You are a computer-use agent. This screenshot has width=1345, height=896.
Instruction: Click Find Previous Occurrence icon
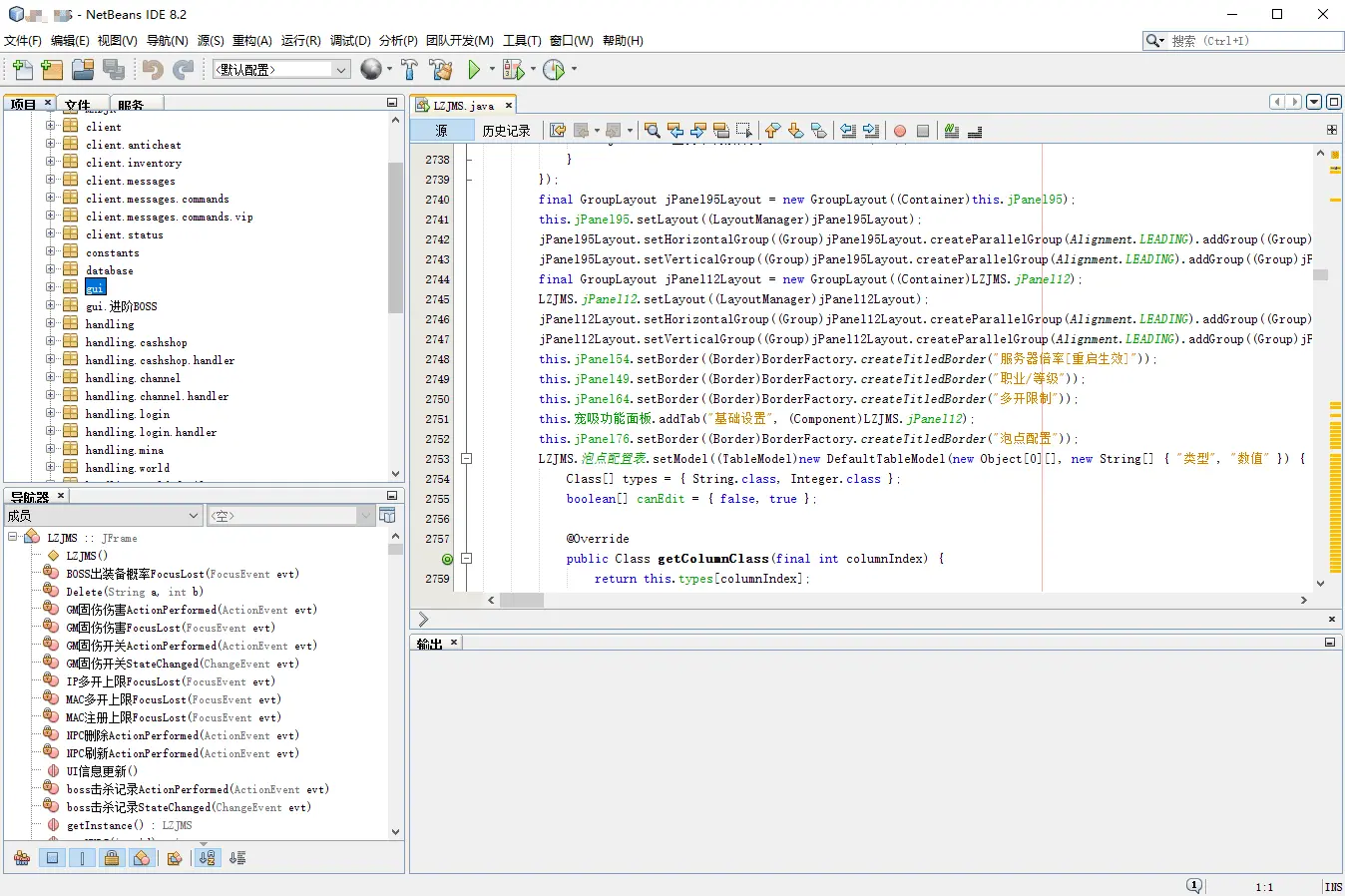pos(675,131)
